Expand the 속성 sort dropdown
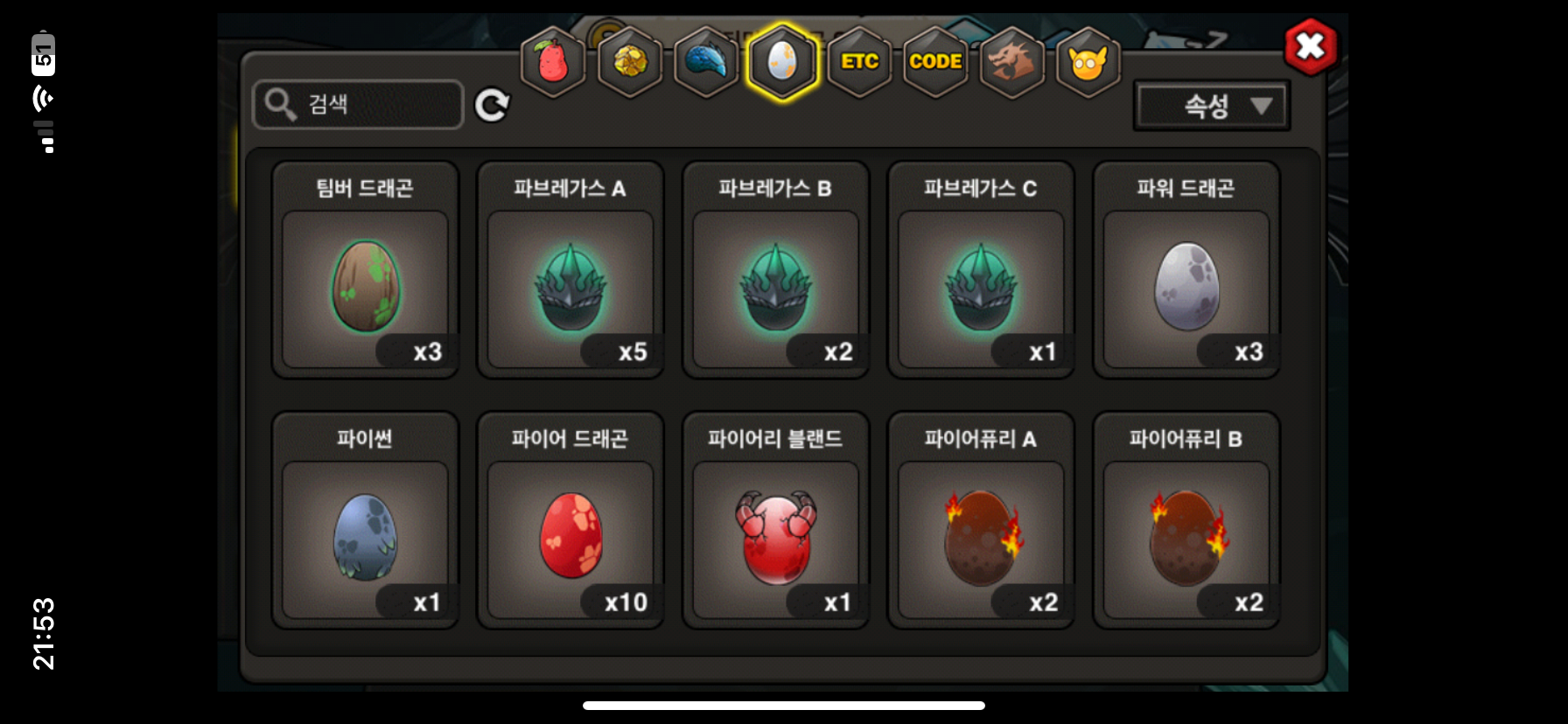The width and height of the screenshot is (1568, 724). point(1212,106)
